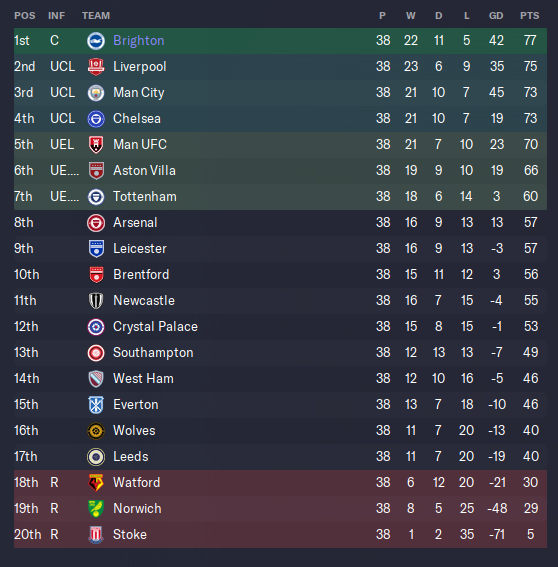Sort standings by POS column header
The width and height of the screenshot is (558, 567).
pos(25,16)
